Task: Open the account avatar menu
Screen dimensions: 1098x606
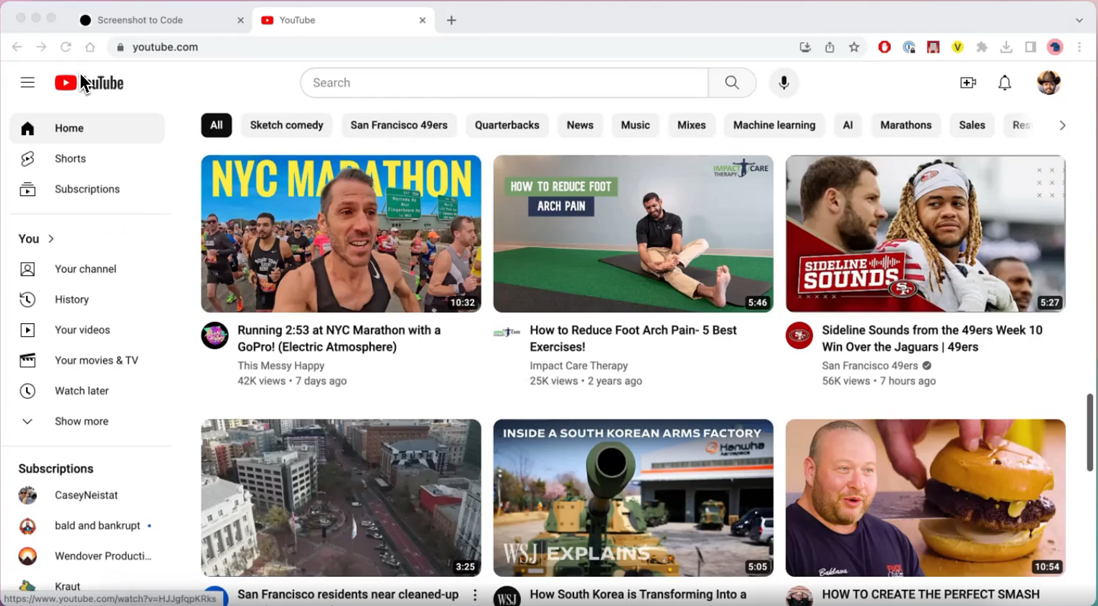Action: pos(1048,83)
